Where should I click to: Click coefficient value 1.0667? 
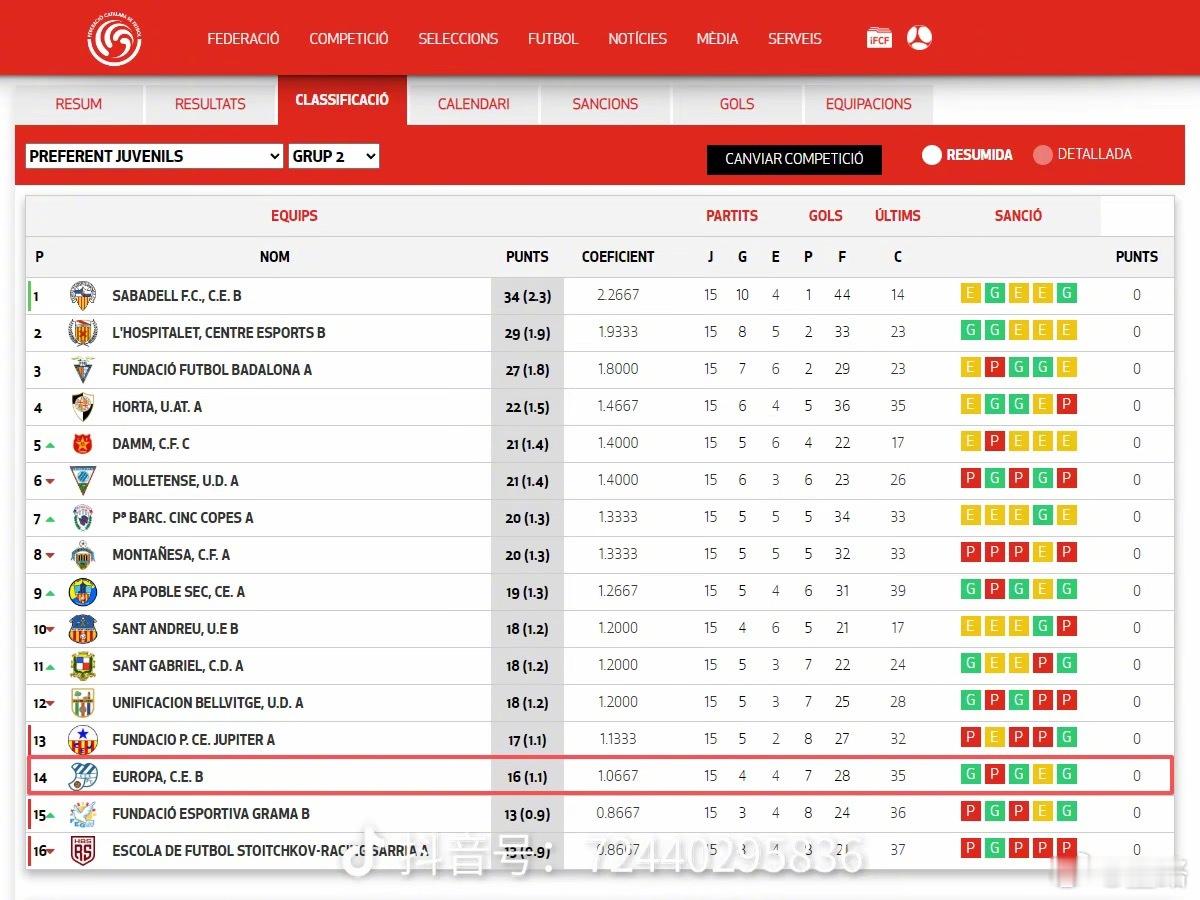point(618,776)
